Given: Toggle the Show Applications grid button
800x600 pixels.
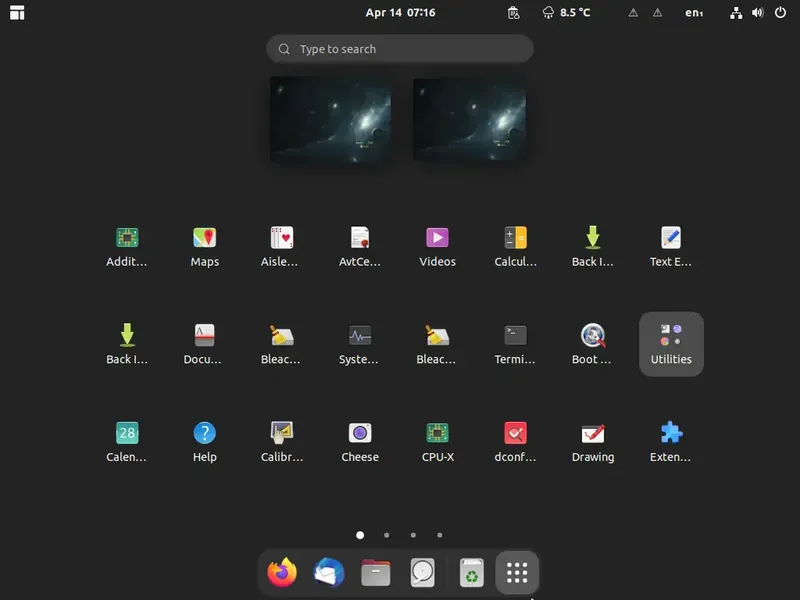Looking at the screenshot, I should click(517, 572).
